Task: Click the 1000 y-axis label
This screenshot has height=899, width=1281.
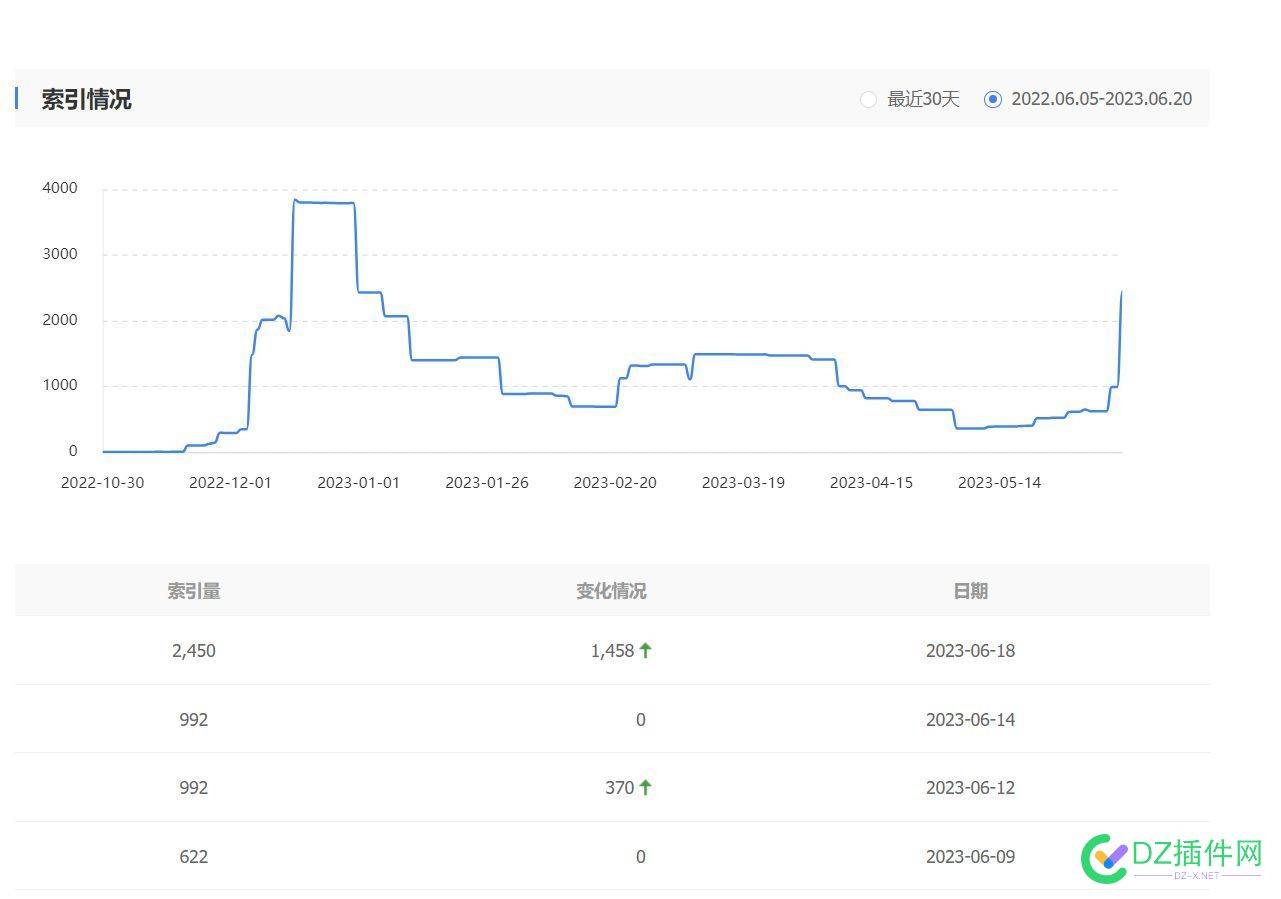Action: (x=60, y=386)
